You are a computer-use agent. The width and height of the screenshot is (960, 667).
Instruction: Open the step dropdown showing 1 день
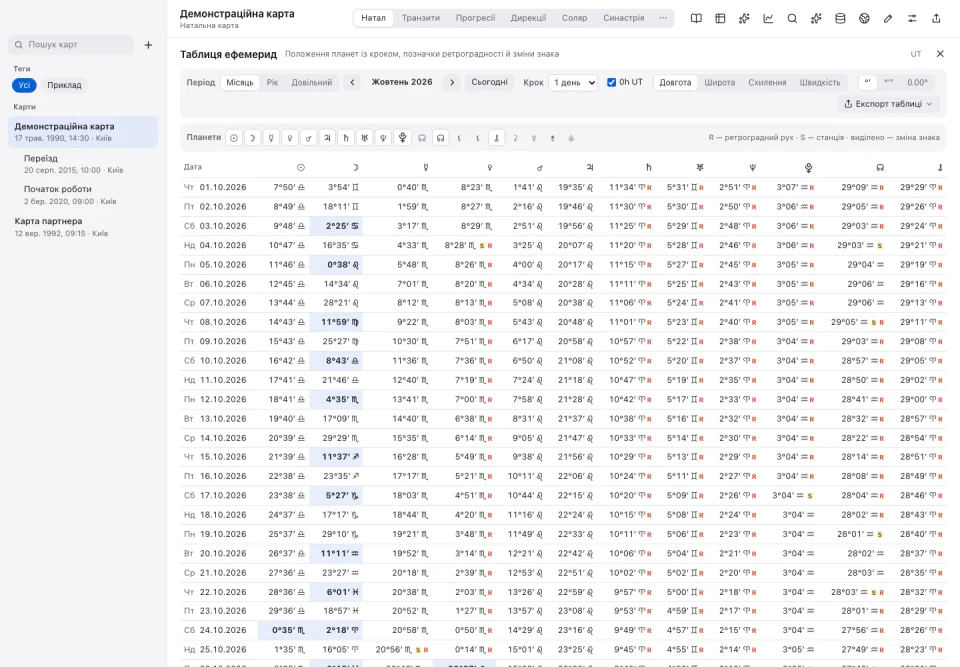click(x=572, y=82)
